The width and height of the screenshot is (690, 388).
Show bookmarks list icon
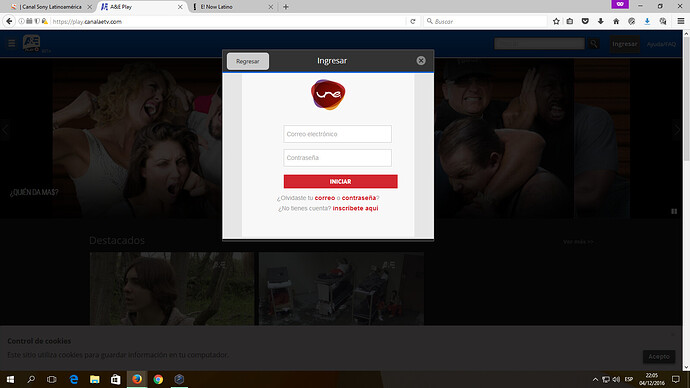tap(570, 21)
